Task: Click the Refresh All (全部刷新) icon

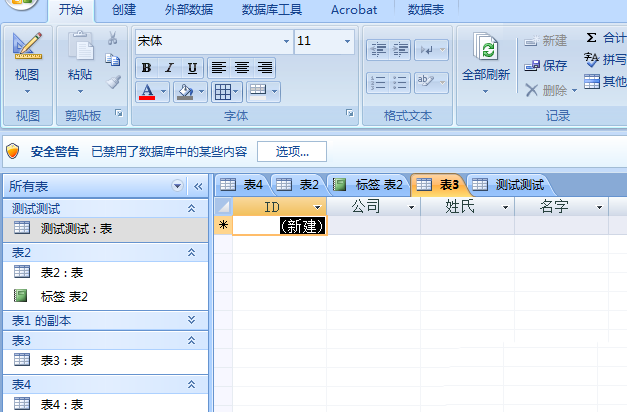Action: [x=487, y=49]
